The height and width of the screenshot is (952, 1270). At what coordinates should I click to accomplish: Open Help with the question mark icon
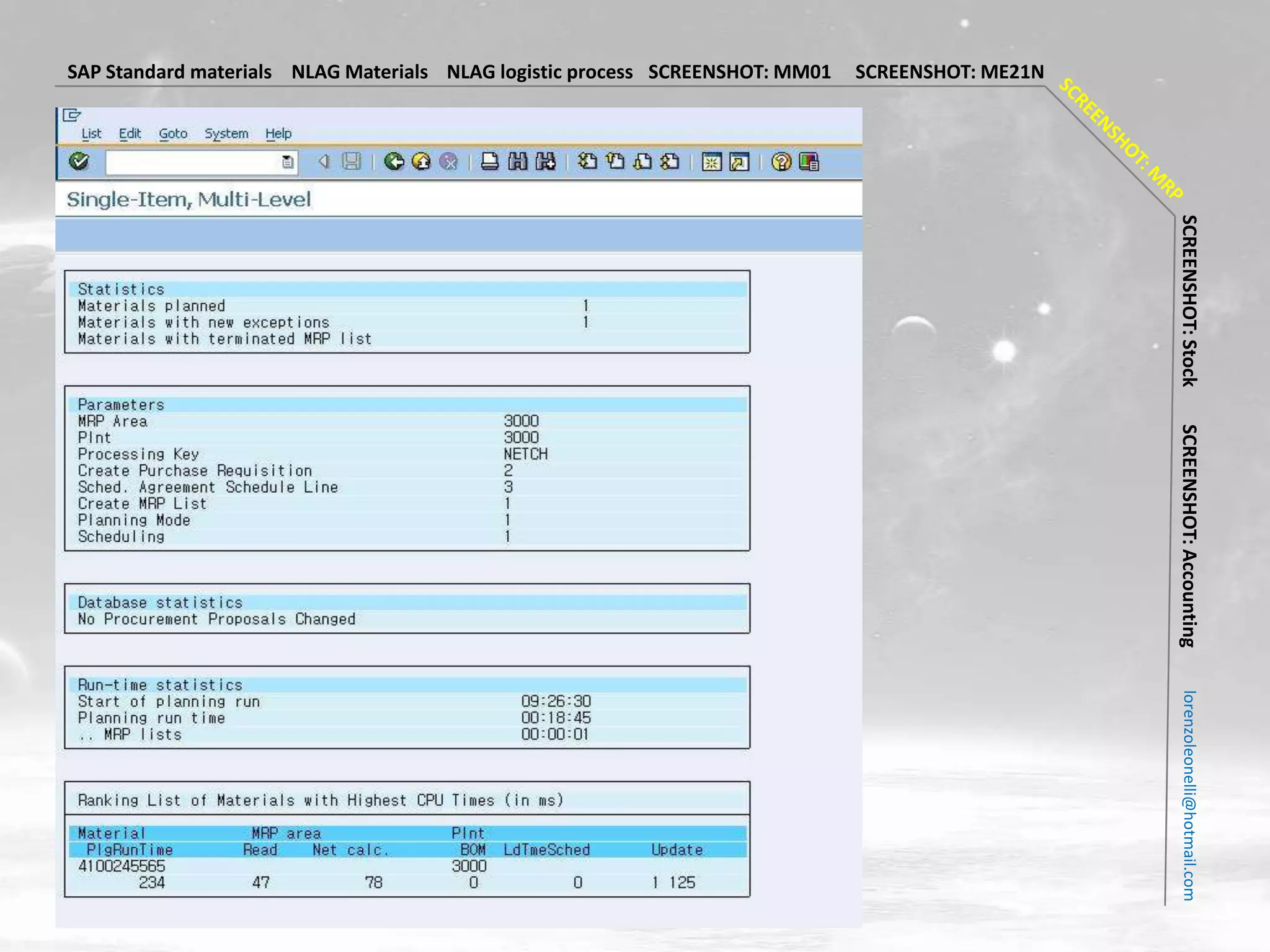coord(781,162)
